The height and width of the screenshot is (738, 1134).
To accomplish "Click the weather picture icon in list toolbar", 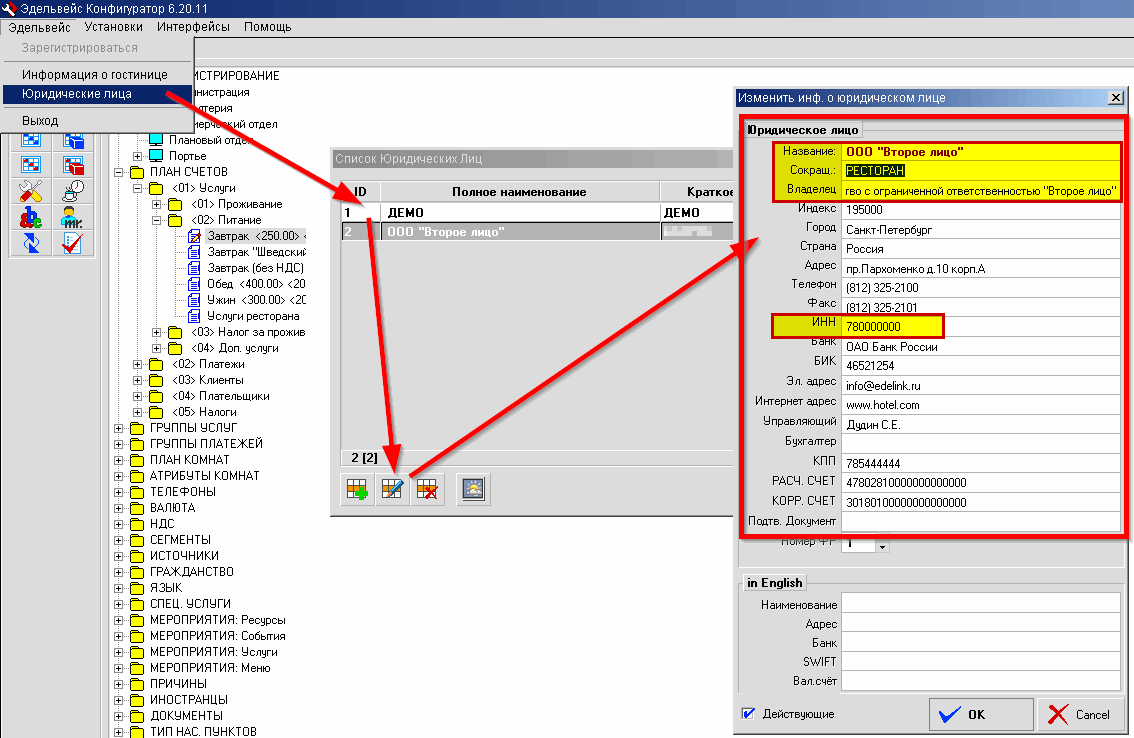I will (x=473, y=490).
